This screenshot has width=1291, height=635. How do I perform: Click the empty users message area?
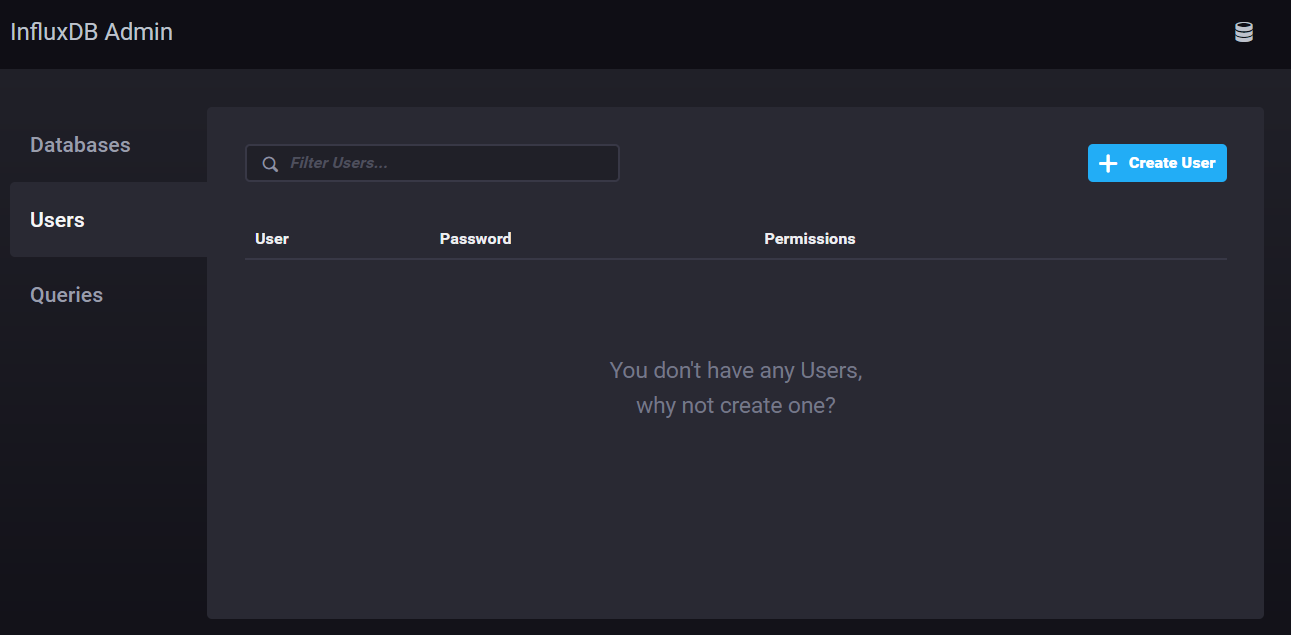click(x=736, y=387)
